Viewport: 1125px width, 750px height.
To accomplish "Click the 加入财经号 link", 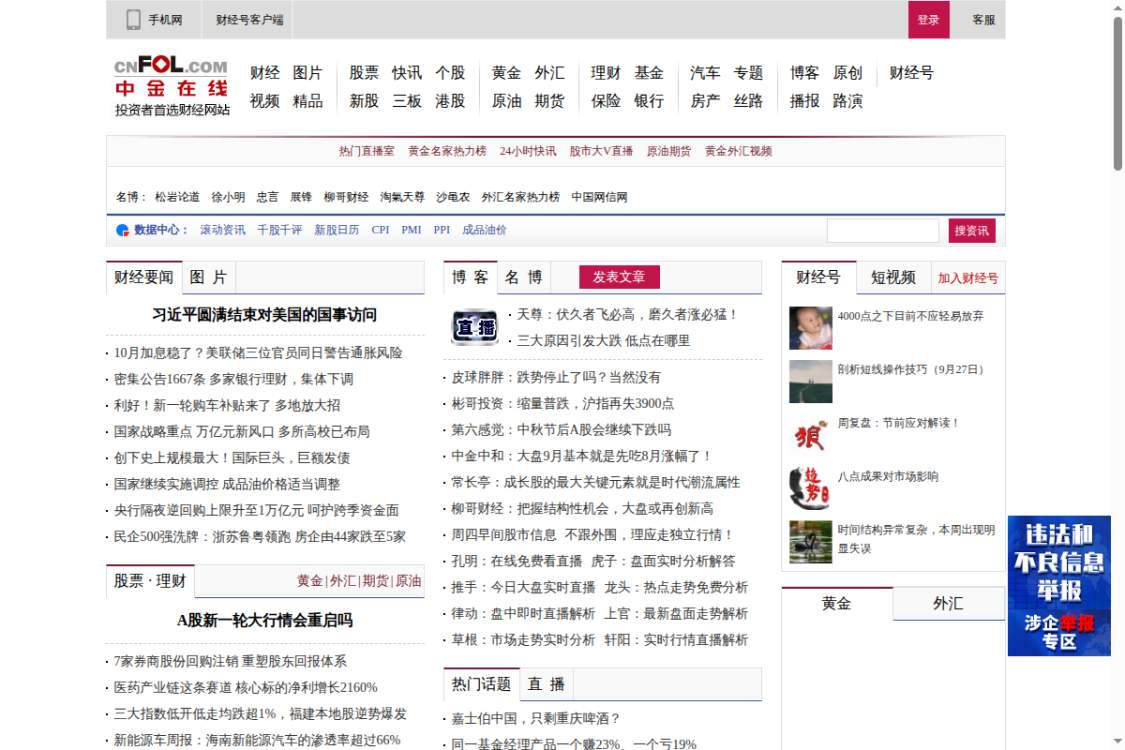I will pos(967,278).
